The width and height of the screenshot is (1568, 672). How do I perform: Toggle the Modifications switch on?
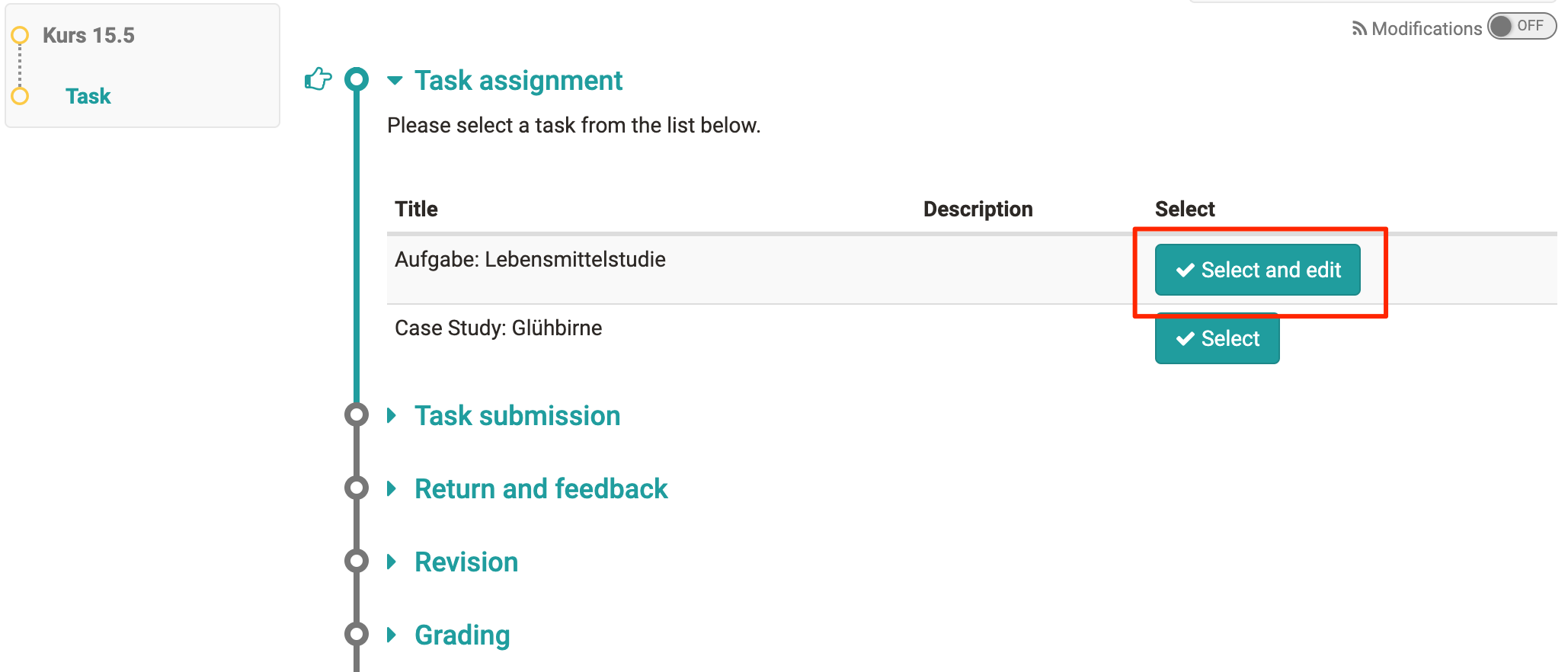(x=1521, y=27)
